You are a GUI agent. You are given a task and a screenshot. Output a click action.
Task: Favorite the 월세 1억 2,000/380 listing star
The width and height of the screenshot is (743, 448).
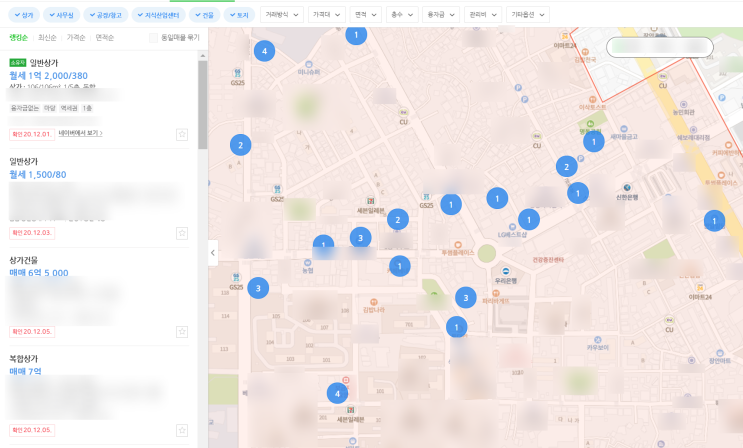tap(182, 134)
